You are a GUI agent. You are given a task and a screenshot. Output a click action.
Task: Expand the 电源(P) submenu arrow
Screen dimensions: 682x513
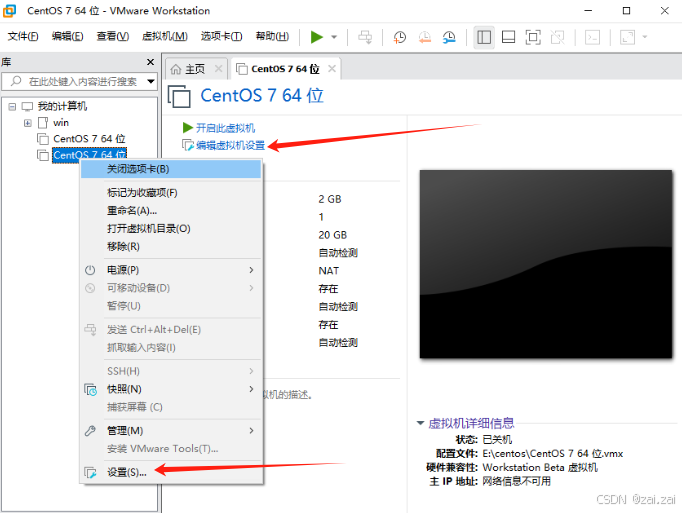tap(251, 270)
